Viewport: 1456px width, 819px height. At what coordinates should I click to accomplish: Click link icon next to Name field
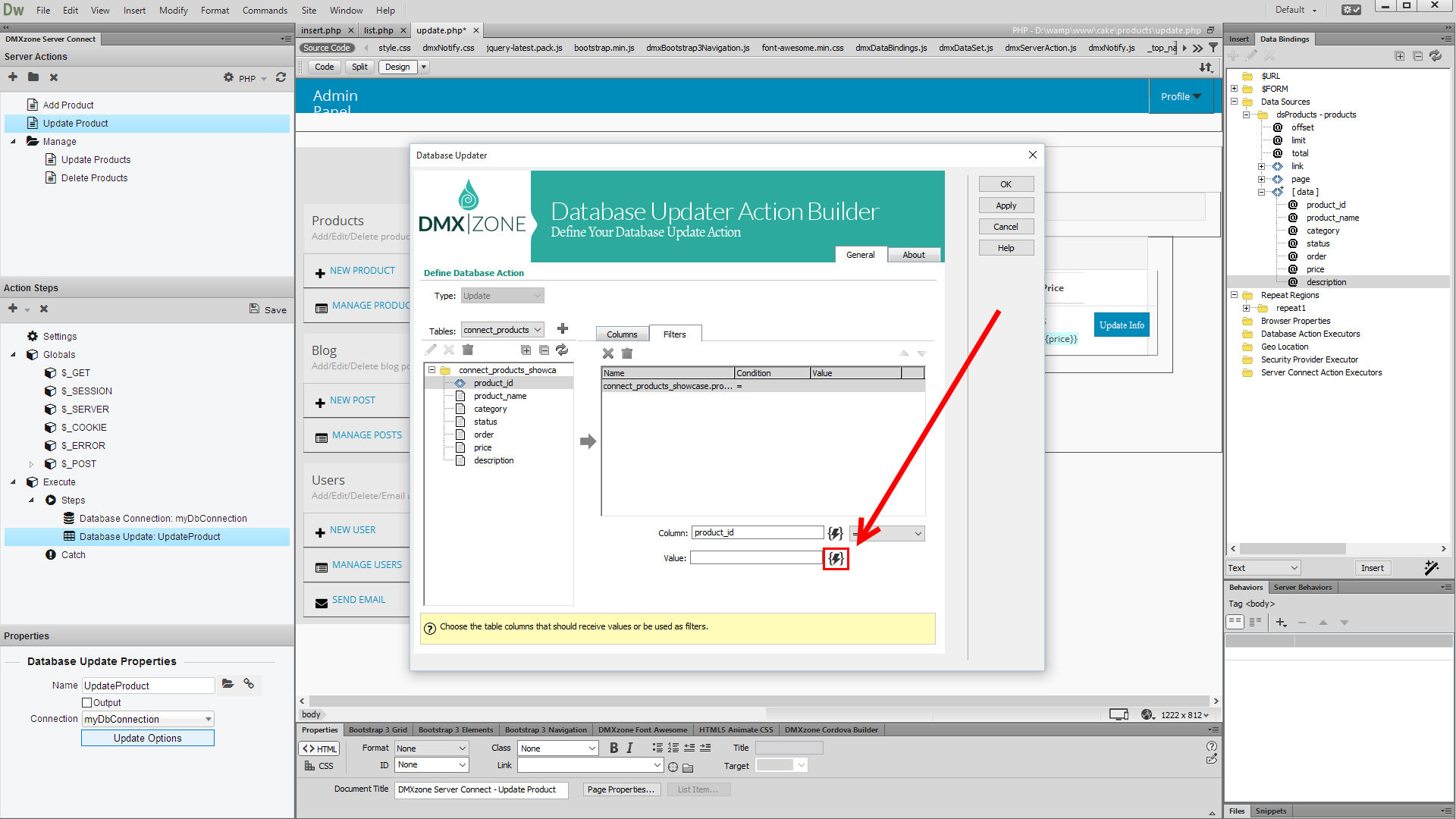249,684
